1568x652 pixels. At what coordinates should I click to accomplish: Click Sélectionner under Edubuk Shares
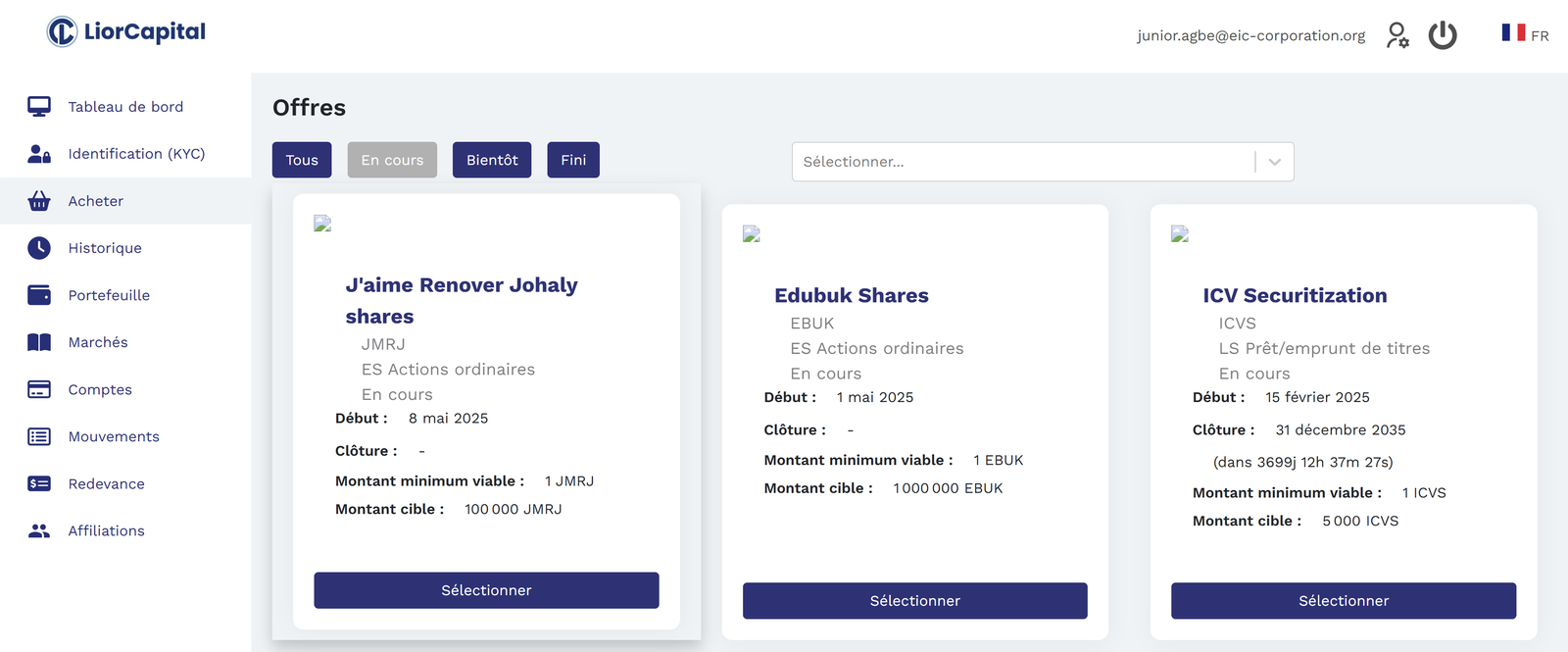(914, 601)
